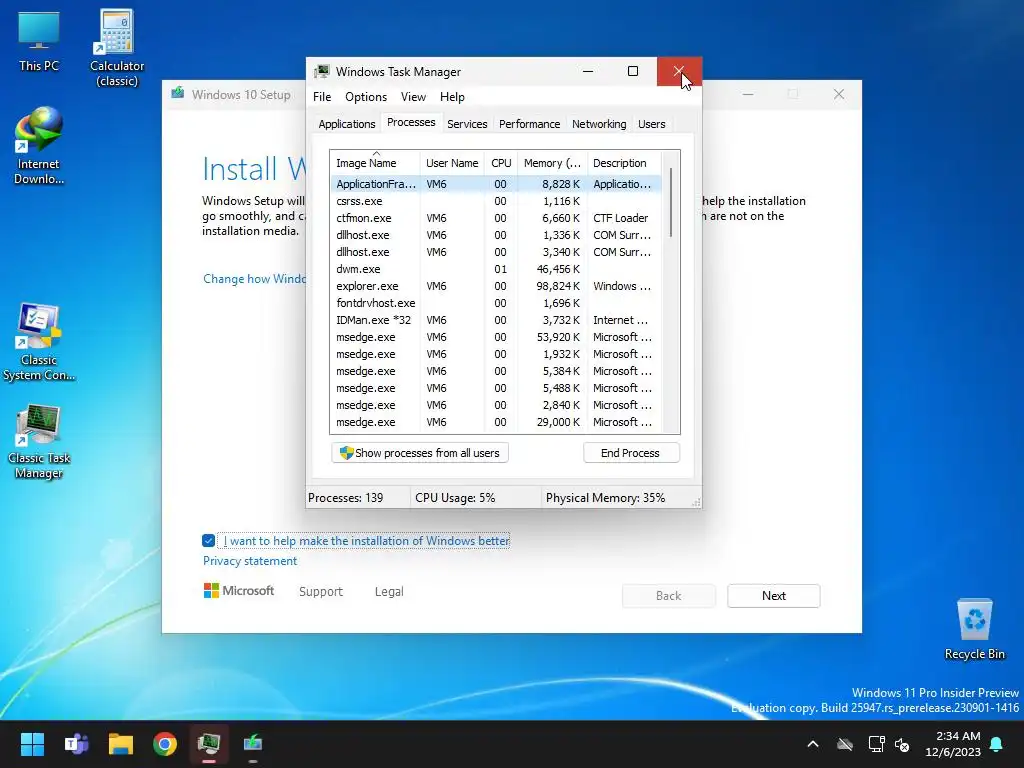Screen dimensions: 1024x768
Task: Switch to the Applications tab
Action: [347, 124]
